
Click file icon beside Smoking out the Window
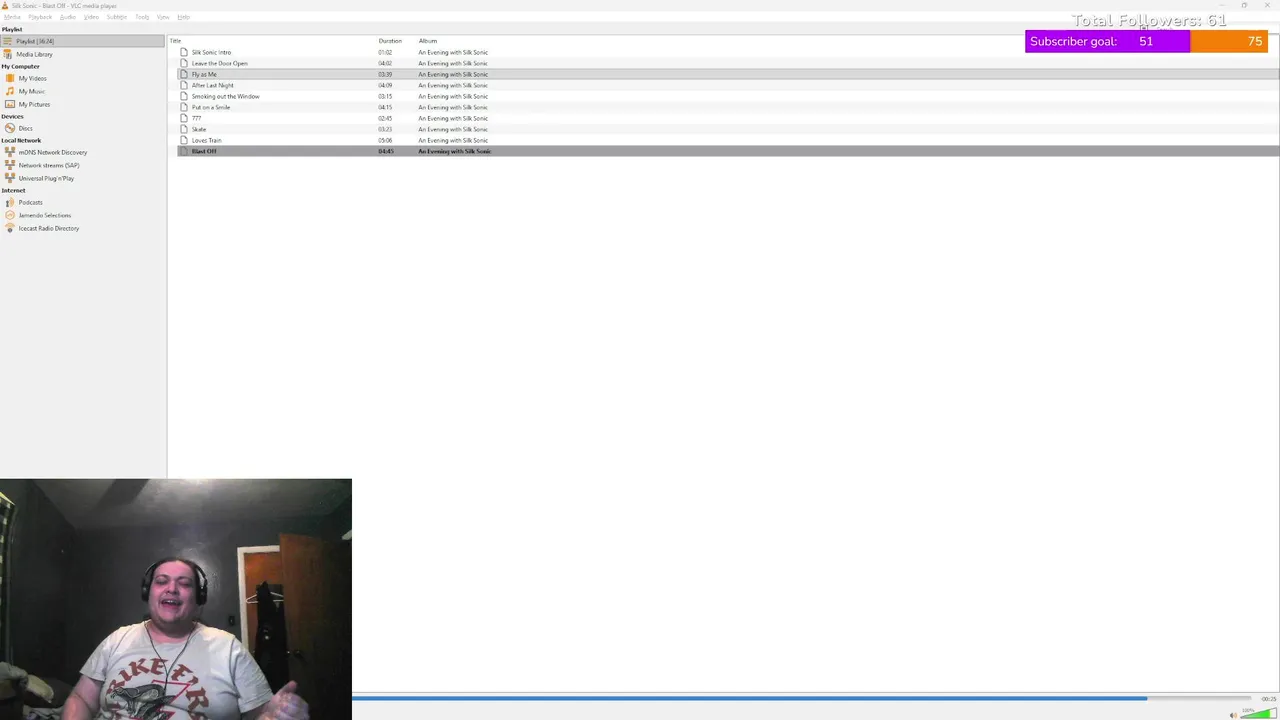point(184,96)
